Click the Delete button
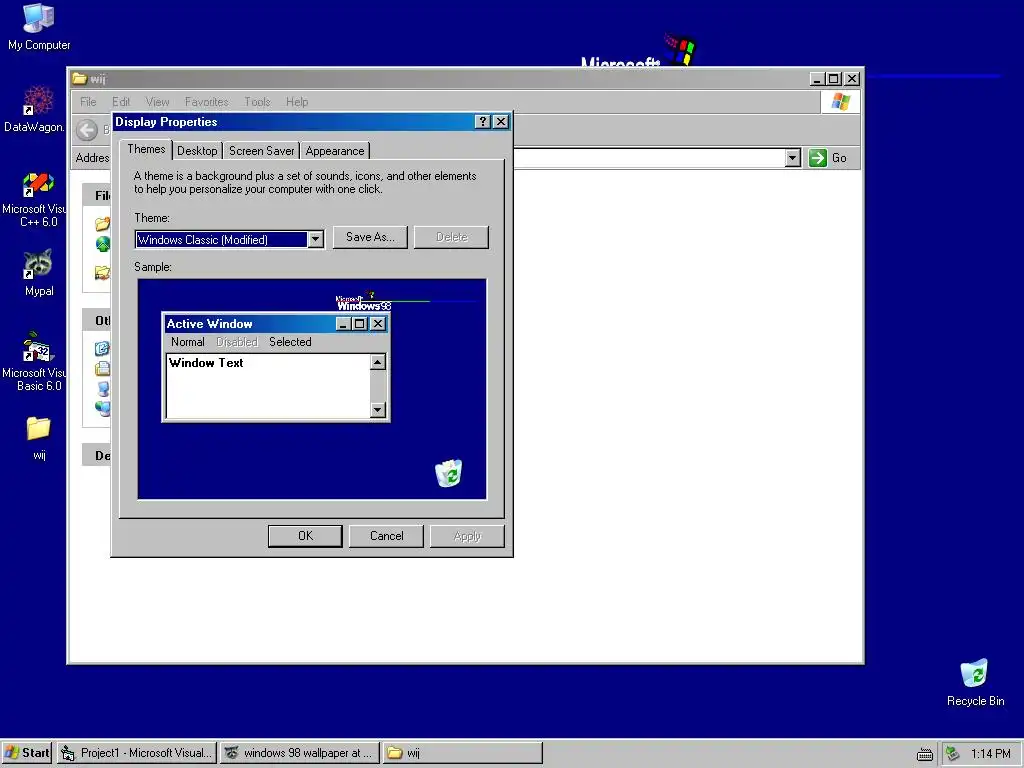This screenshot has height=768, width=1024. (451, 237)
